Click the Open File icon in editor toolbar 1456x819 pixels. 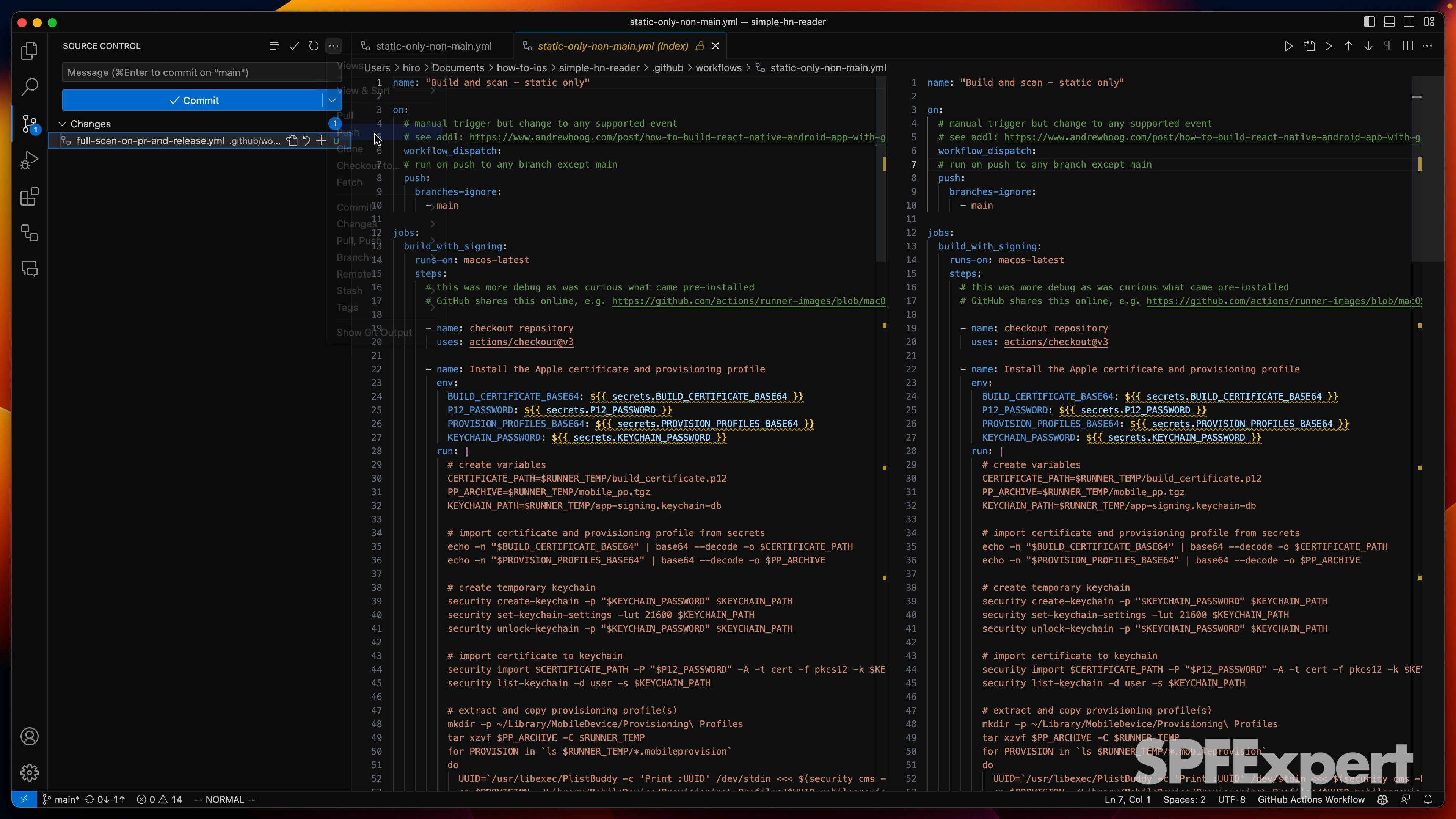[1310, 46]
